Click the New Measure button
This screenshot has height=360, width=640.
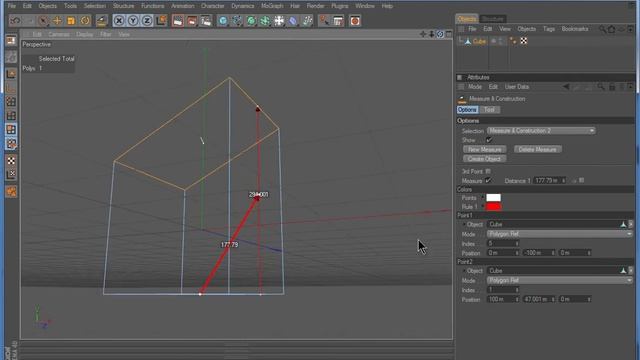[484, 149]
